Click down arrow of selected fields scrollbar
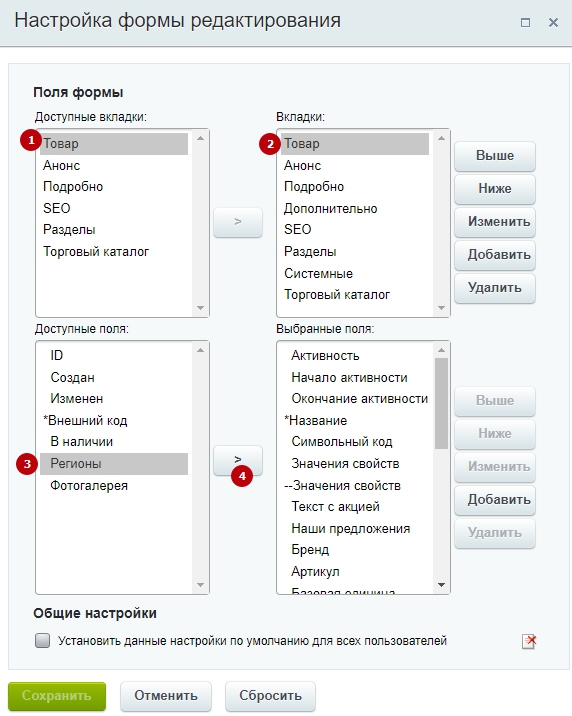The height and width of the screenshot is (716, 572). click(x=441, y=584)
